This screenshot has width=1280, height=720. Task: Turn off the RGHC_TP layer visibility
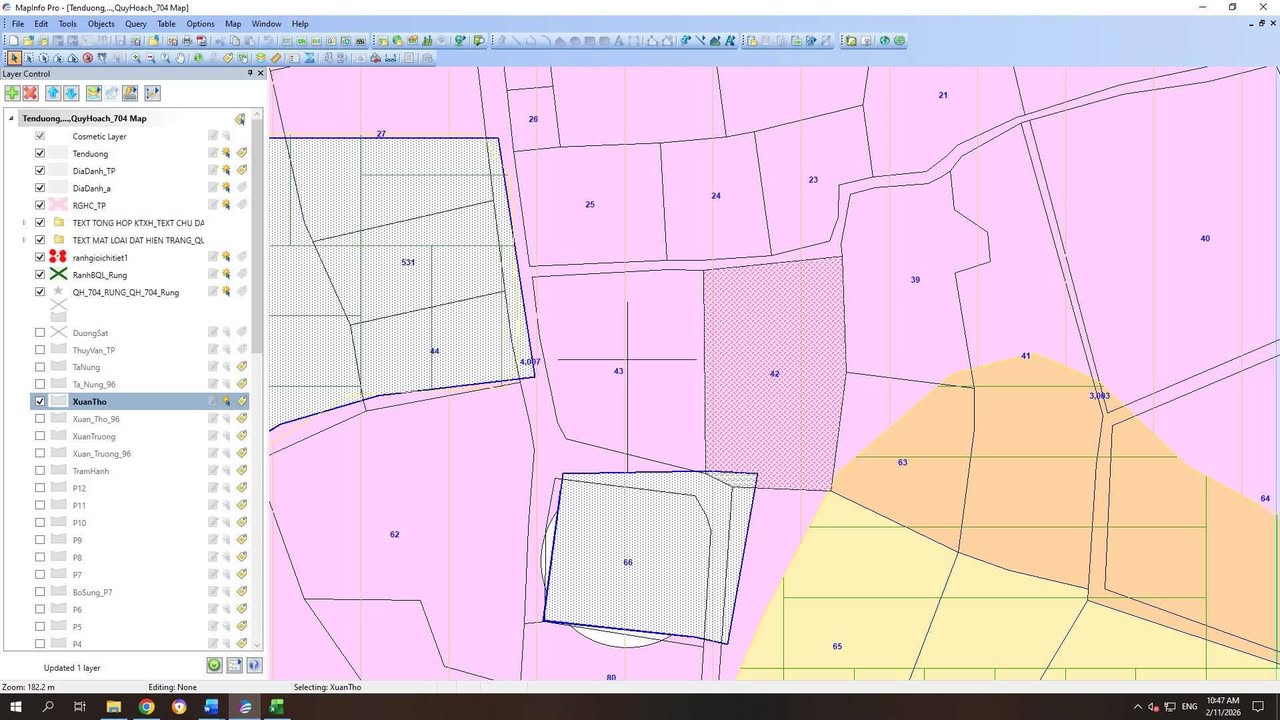tap(40, 205)
